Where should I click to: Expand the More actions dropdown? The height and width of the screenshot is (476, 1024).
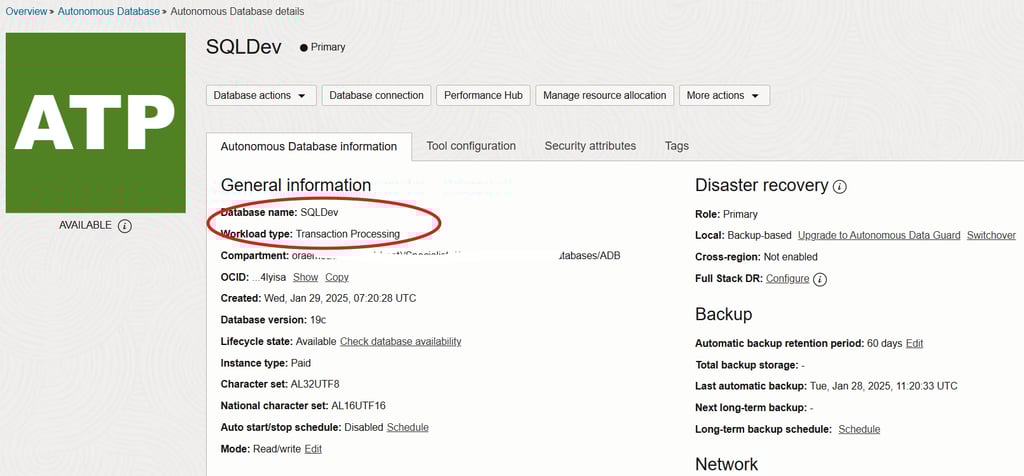[724, 95]
